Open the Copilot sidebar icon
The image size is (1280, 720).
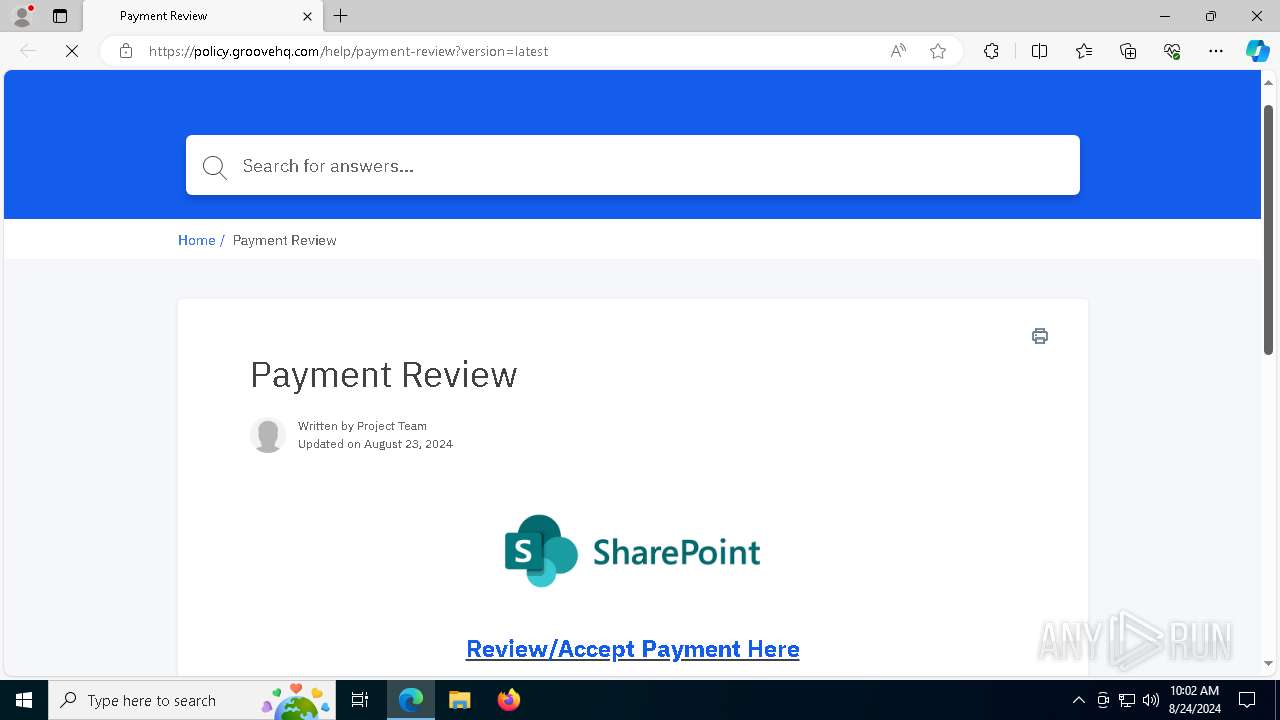point(1257,51)
